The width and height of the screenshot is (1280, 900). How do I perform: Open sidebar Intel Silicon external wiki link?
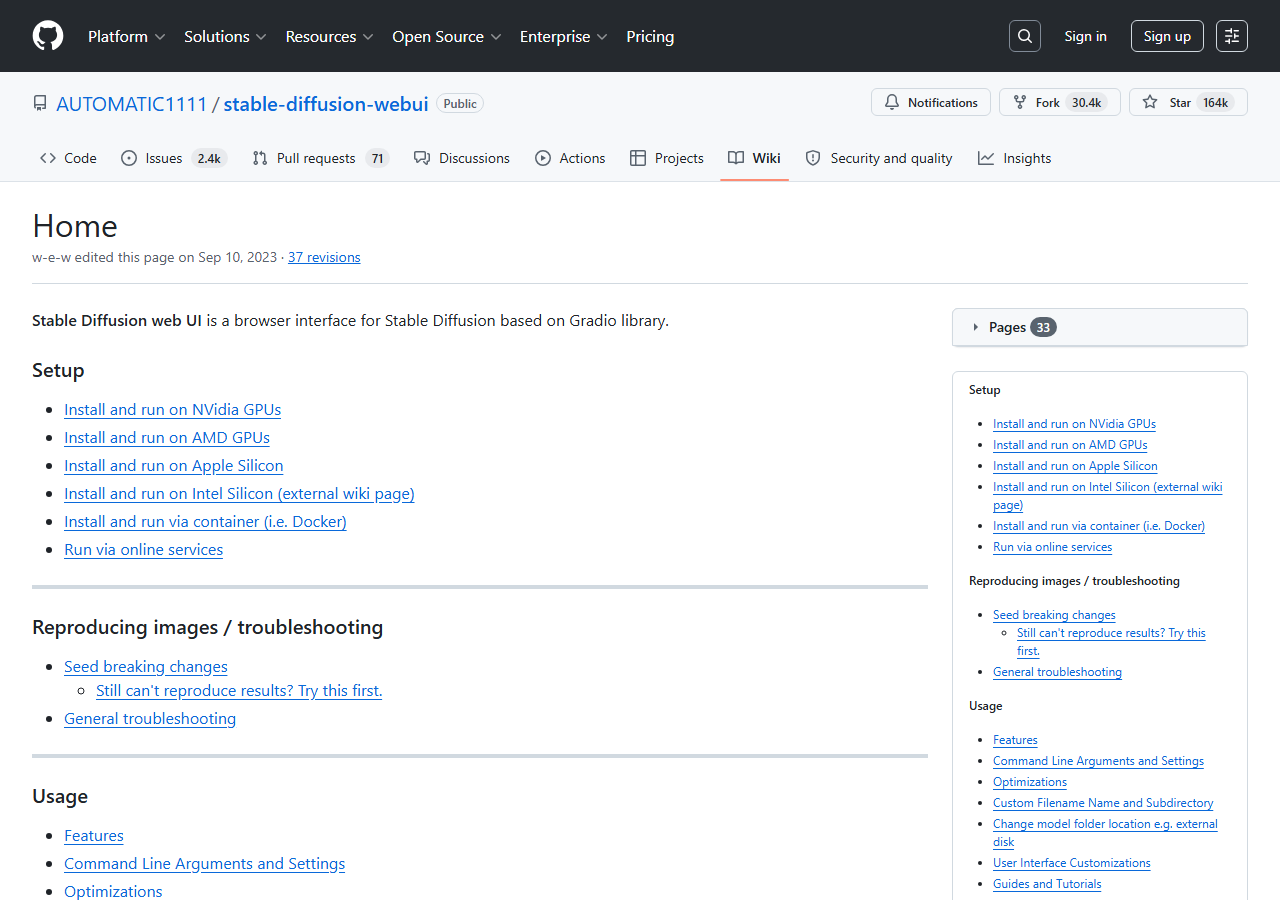coord(1107,496)
